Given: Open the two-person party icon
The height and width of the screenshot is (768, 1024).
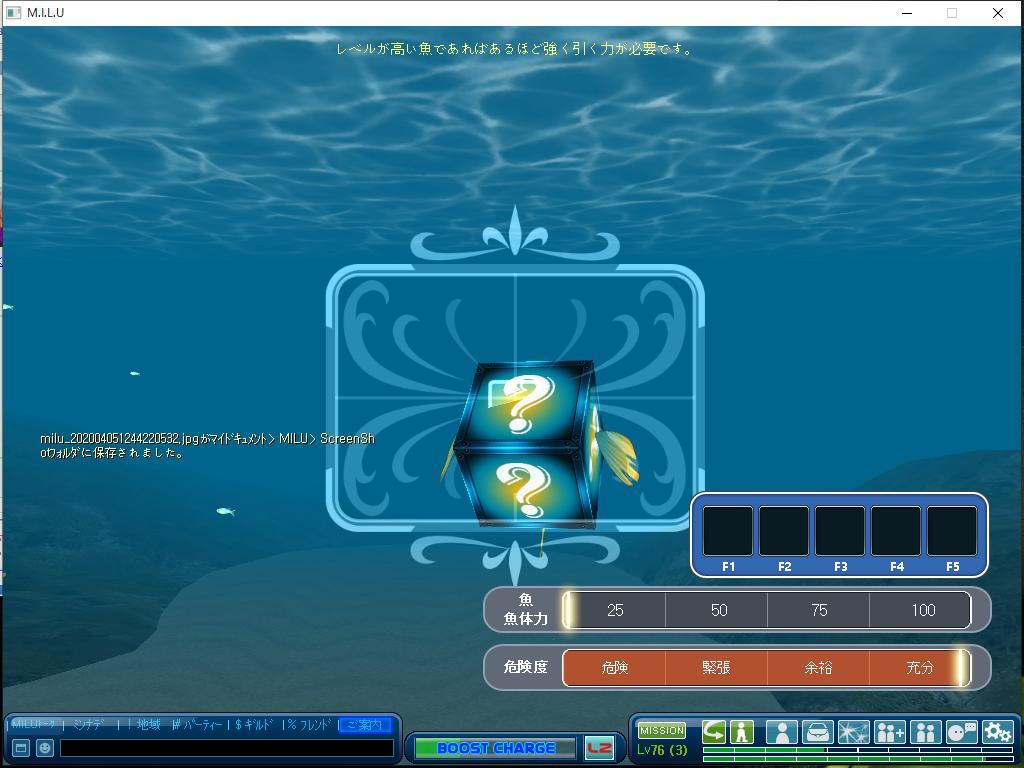Looking at the screenshot, I should (x=925, y=732).
